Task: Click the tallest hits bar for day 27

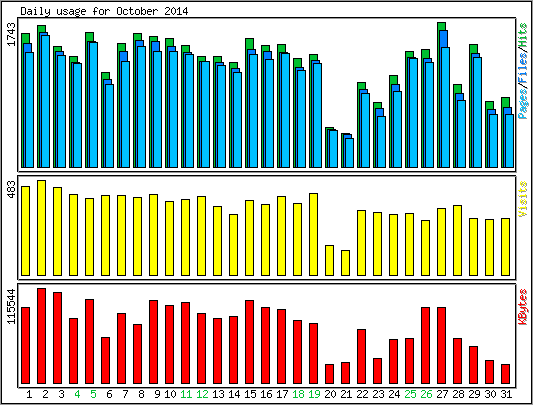Action: pyautogui.click(x=442, y=95)
